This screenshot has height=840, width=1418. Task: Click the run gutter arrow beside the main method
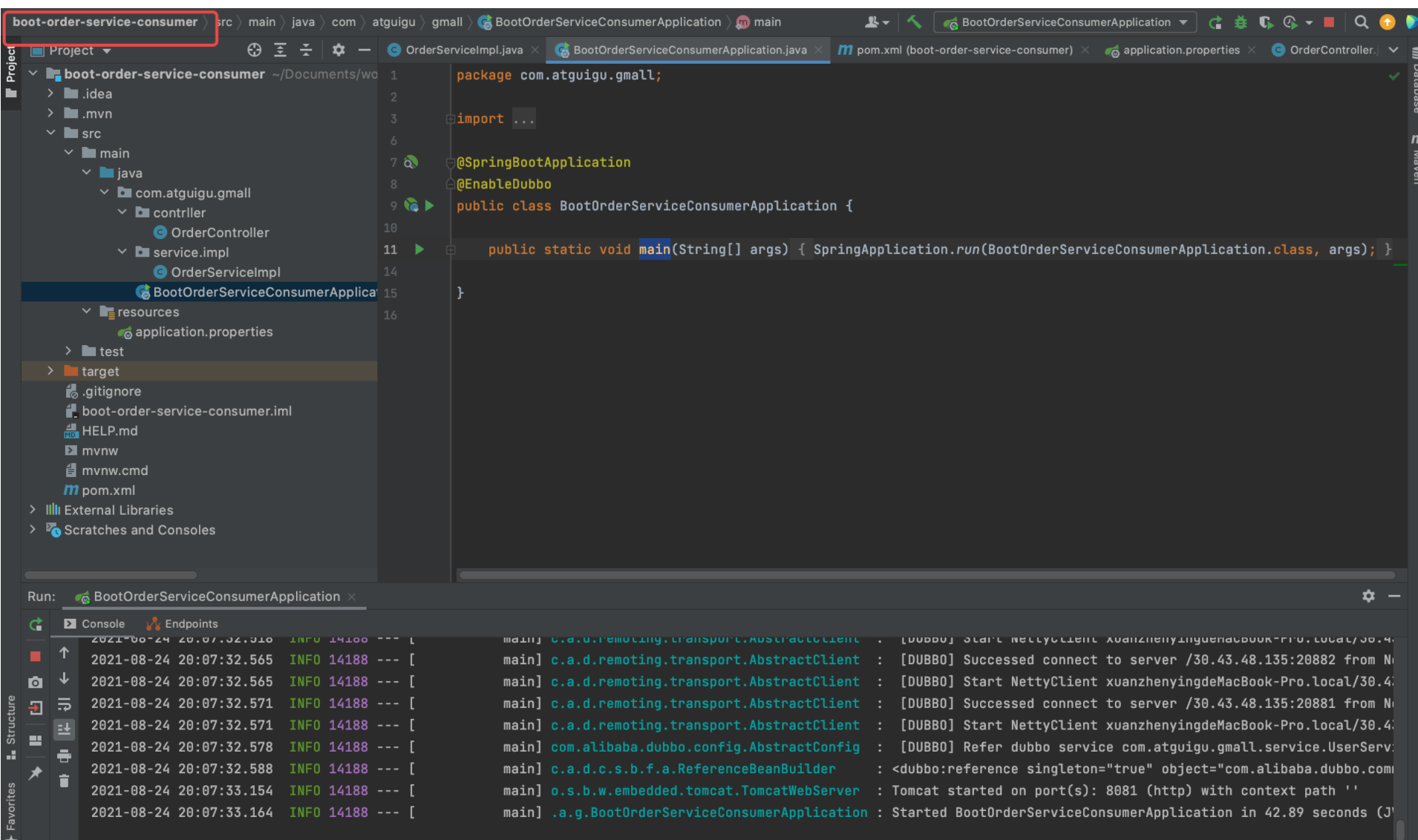[419, 249]
